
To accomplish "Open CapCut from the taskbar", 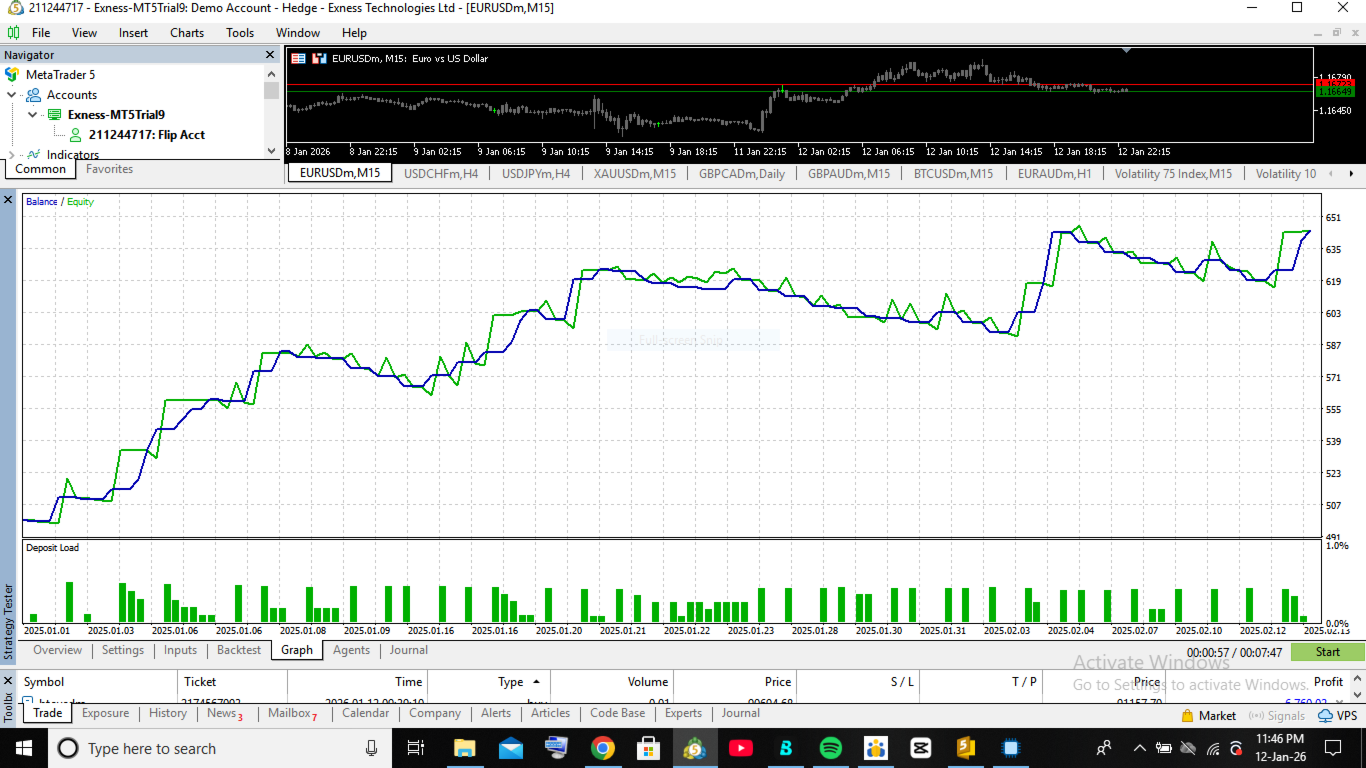I will 921,748.
